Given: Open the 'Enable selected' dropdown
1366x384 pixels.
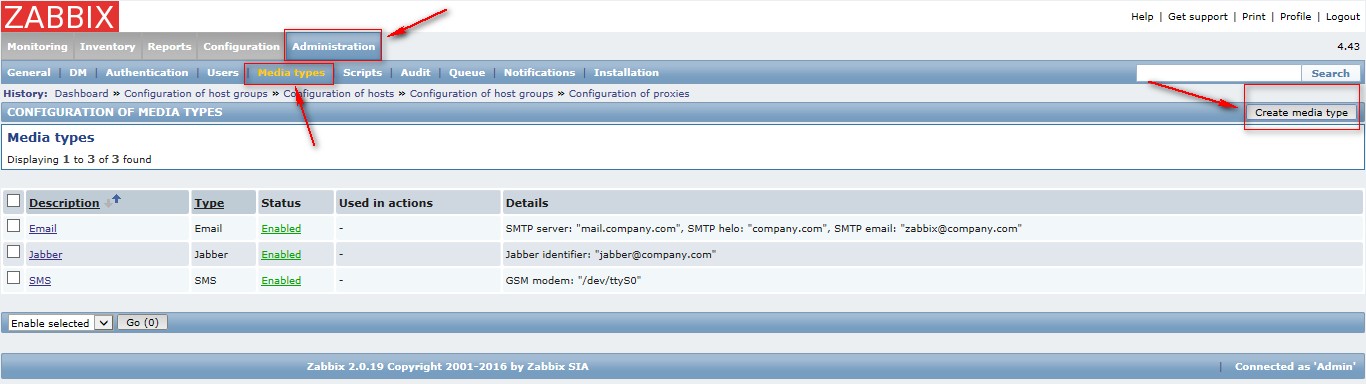Looking at the screenshot, I should pyautogui.click(x=60, y=323).
